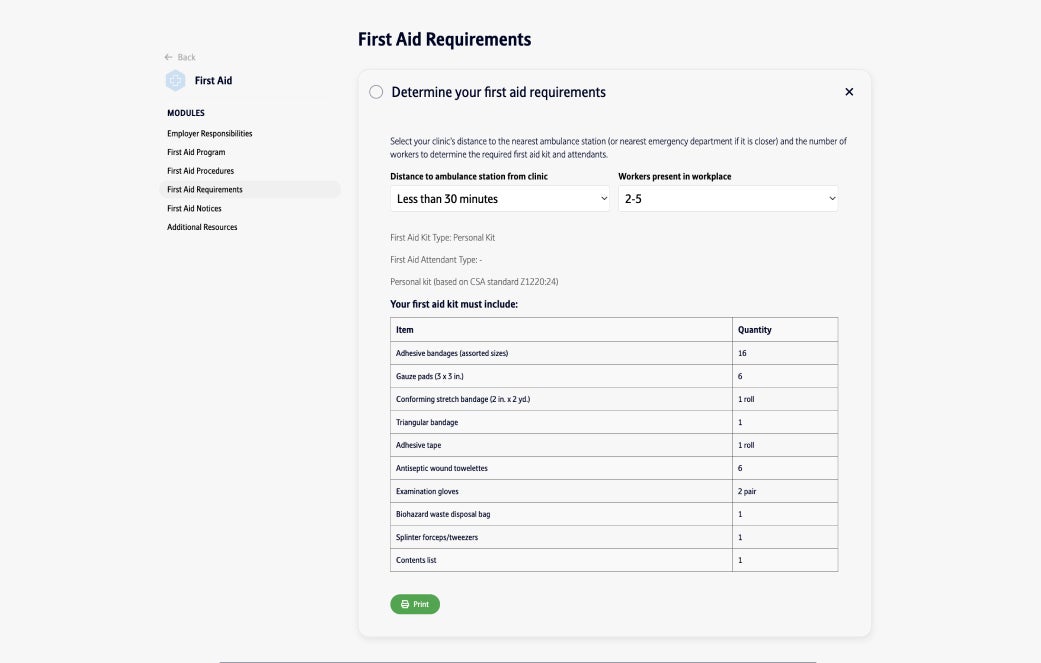The height and width of the screenshot is (663, 1041).
Task: Open the Additional Resources module
Action: coord(202,227)
